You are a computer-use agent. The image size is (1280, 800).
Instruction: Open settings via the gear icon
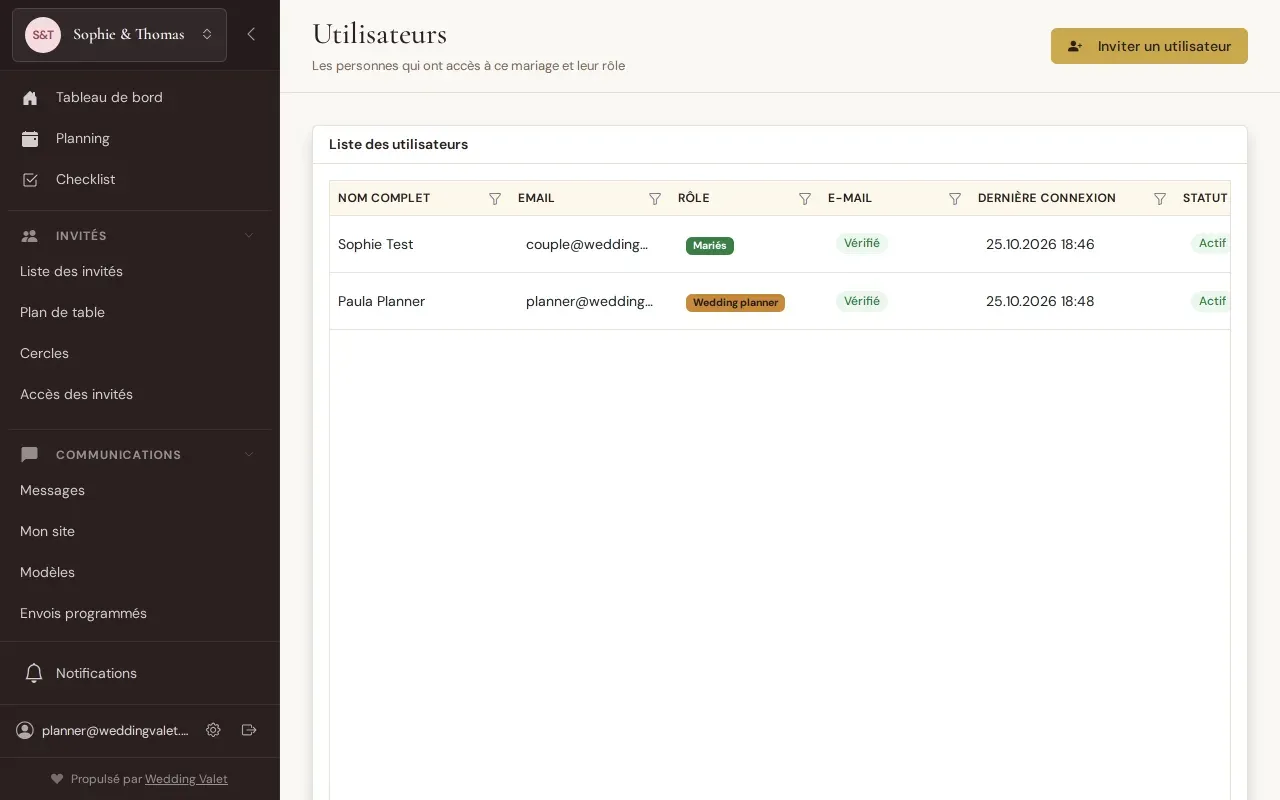click(213, 730)
